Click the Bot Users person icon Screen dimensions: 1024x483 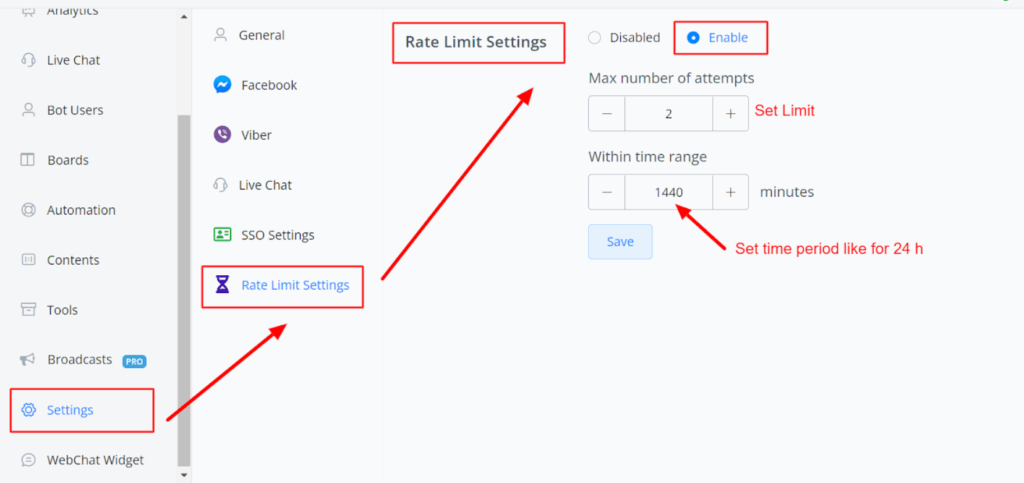click(x=29, y=110)
